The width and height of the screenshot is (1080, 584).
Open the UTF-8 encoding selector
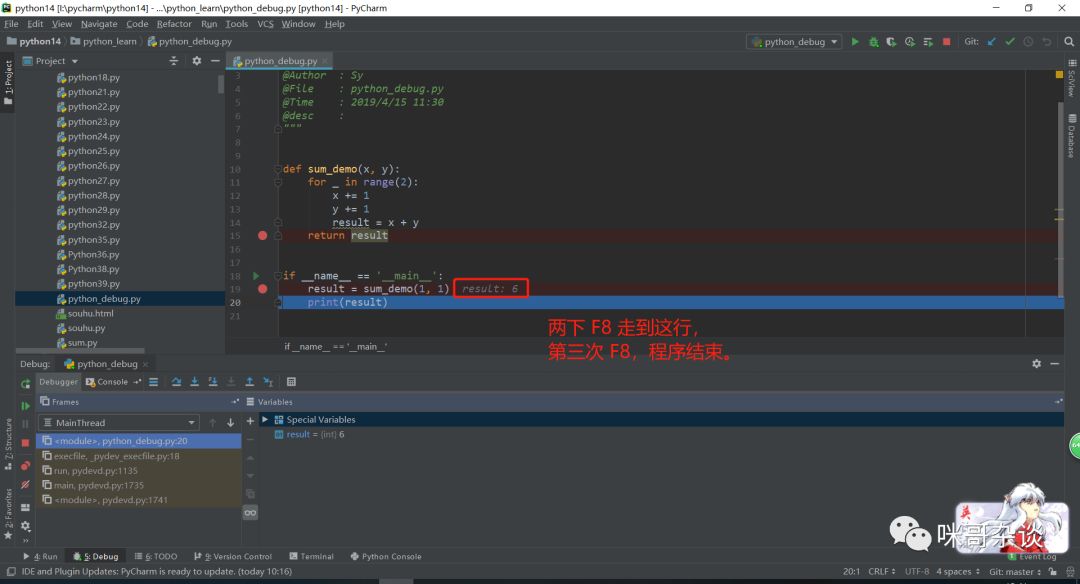coord(917,572)
